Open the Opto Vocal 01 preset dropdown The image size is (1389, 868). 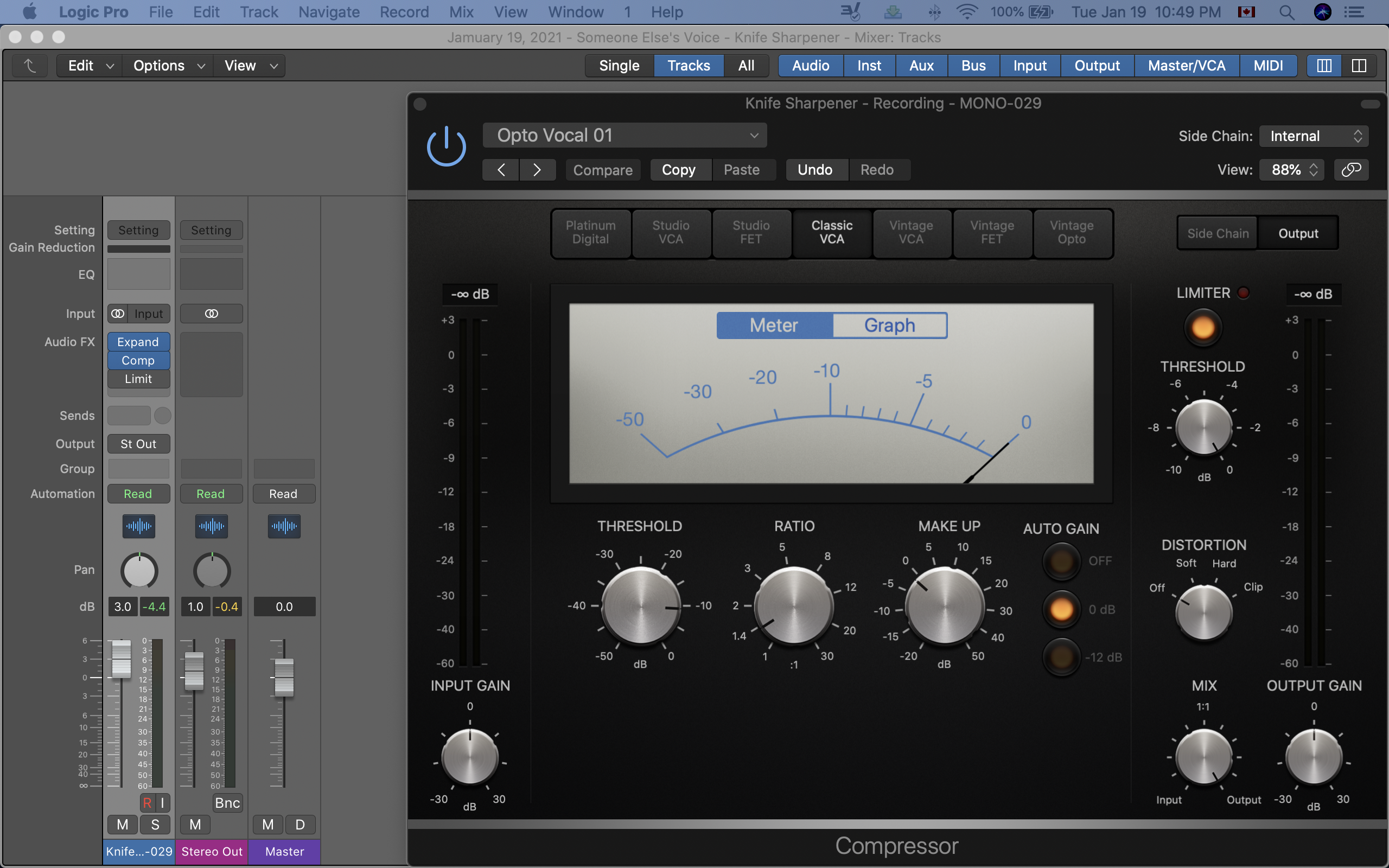coord(625,136)
